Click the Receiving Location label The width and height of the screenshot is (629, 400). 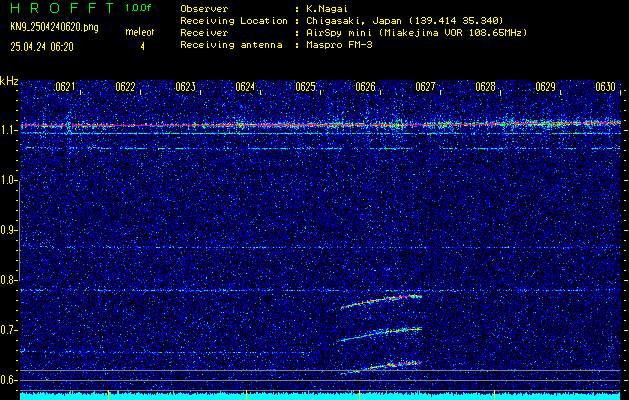coord(234,21)
